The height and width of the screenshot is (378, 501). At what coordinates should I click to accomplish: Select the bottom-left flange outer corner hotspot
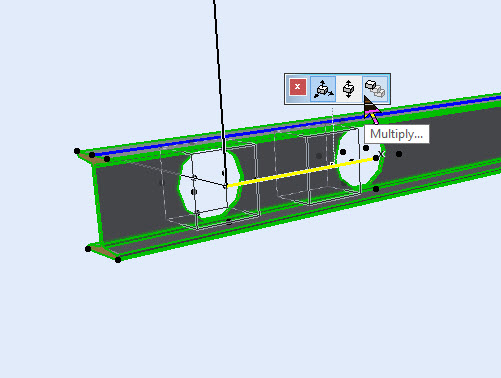[88, 249]
